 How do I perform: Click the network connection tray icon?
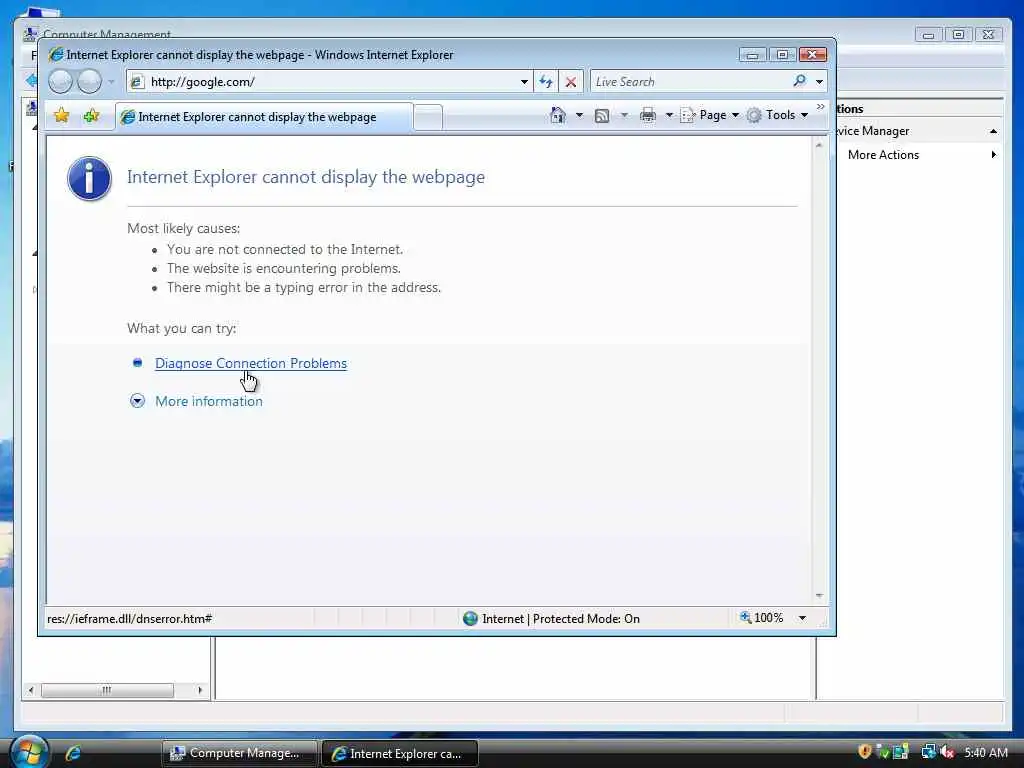coord(927,752)
